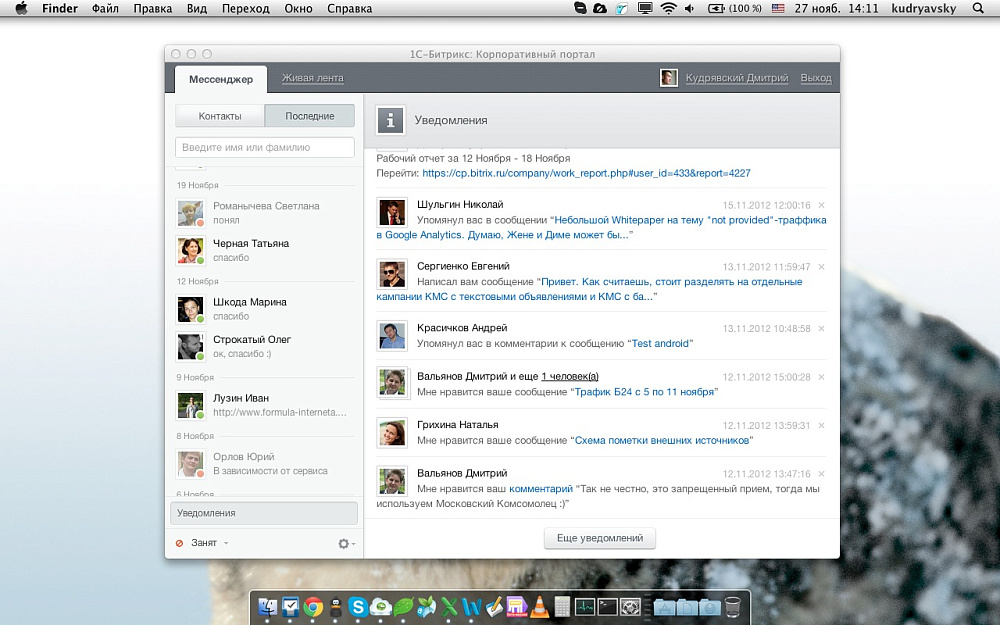Viewport: 1000px width, 625px height.
Task: Open the Живая лента tab
Action: coord(312,78)
